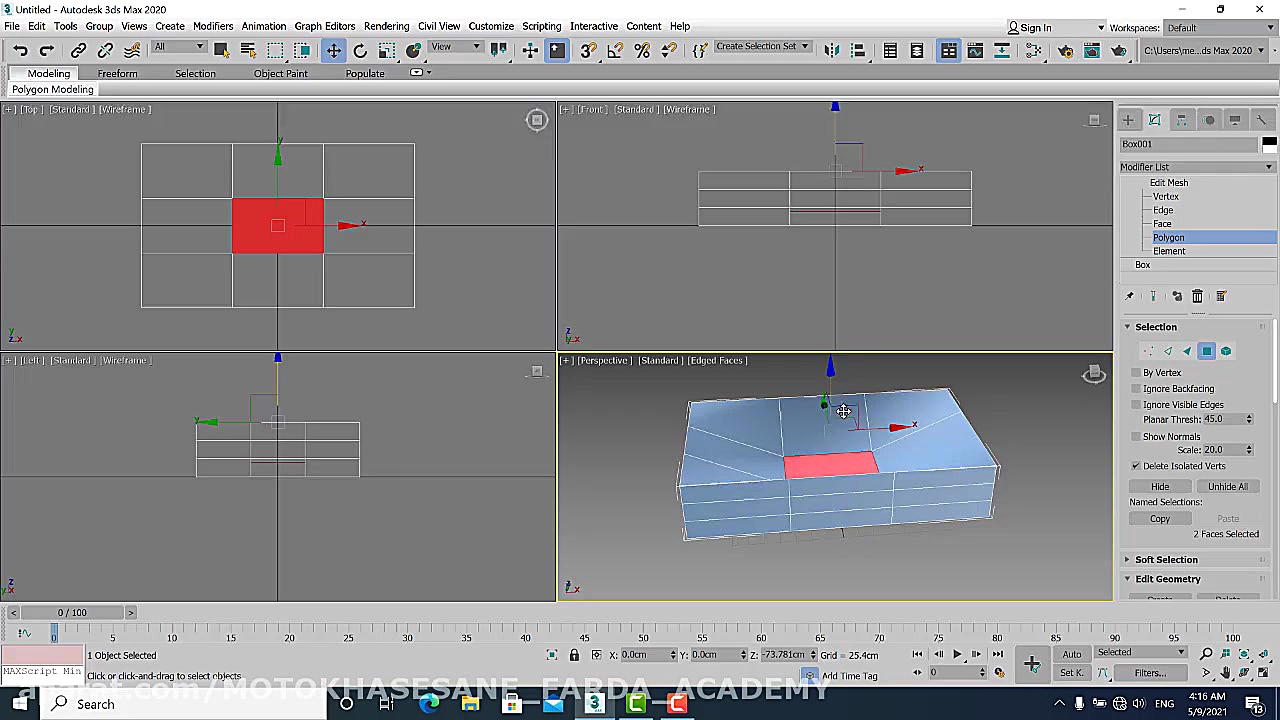Open the Graph Editors menu
This screenshot has height=720, width=1280.
pyautogui.click(x=324, y=26)
